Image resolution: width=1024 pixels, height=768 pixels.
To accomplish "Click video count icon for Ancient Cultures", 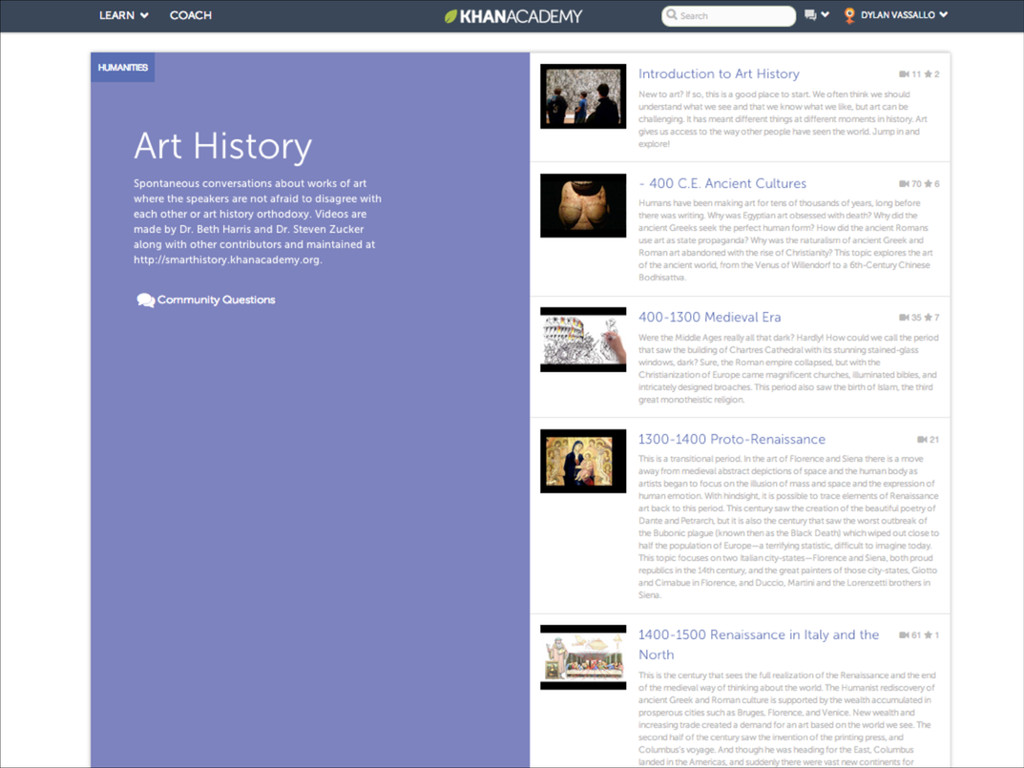I will coord(904,184).
